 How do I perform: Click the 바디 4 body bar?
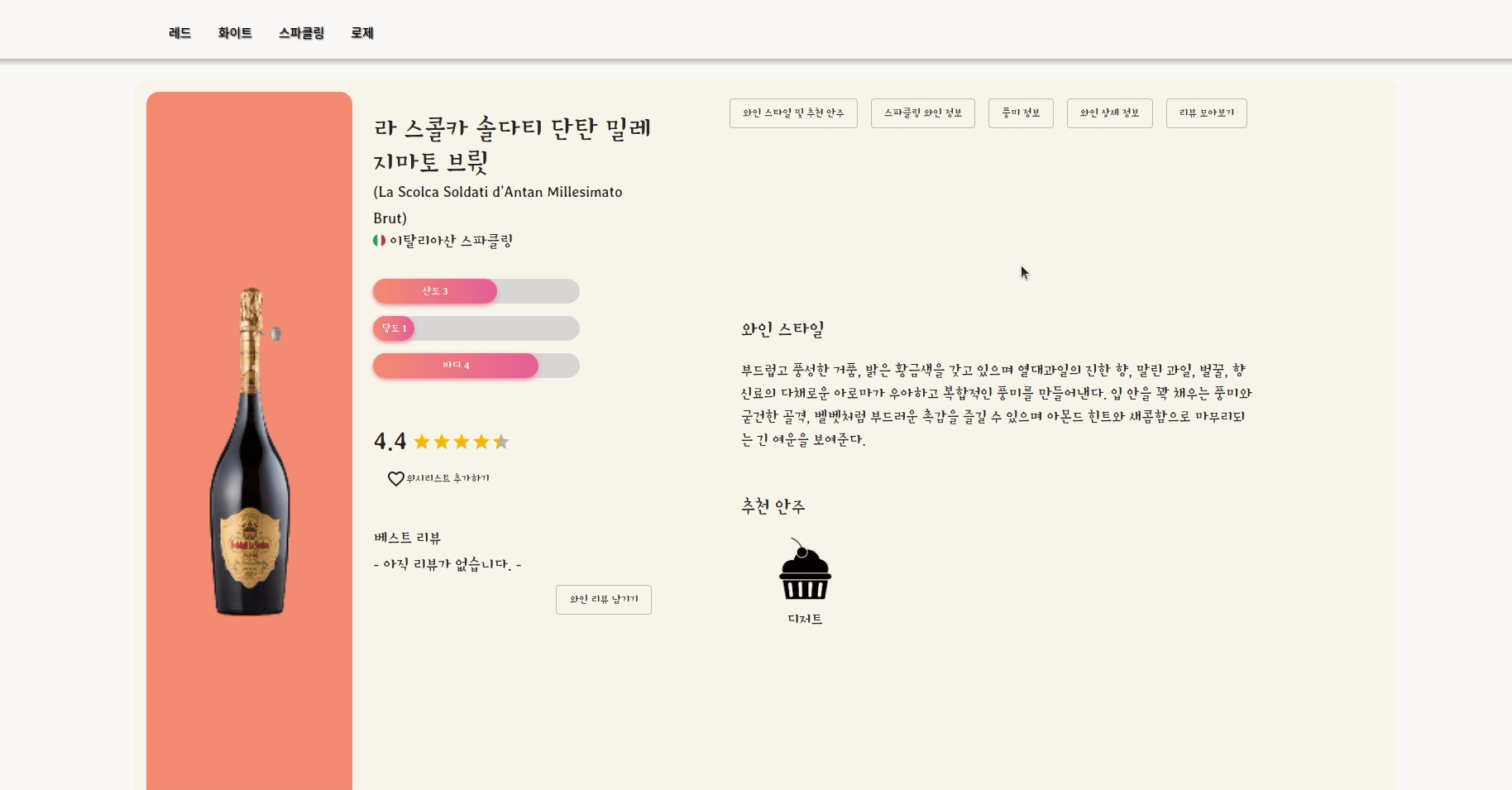pyautogui.click(x=476, y=366)
